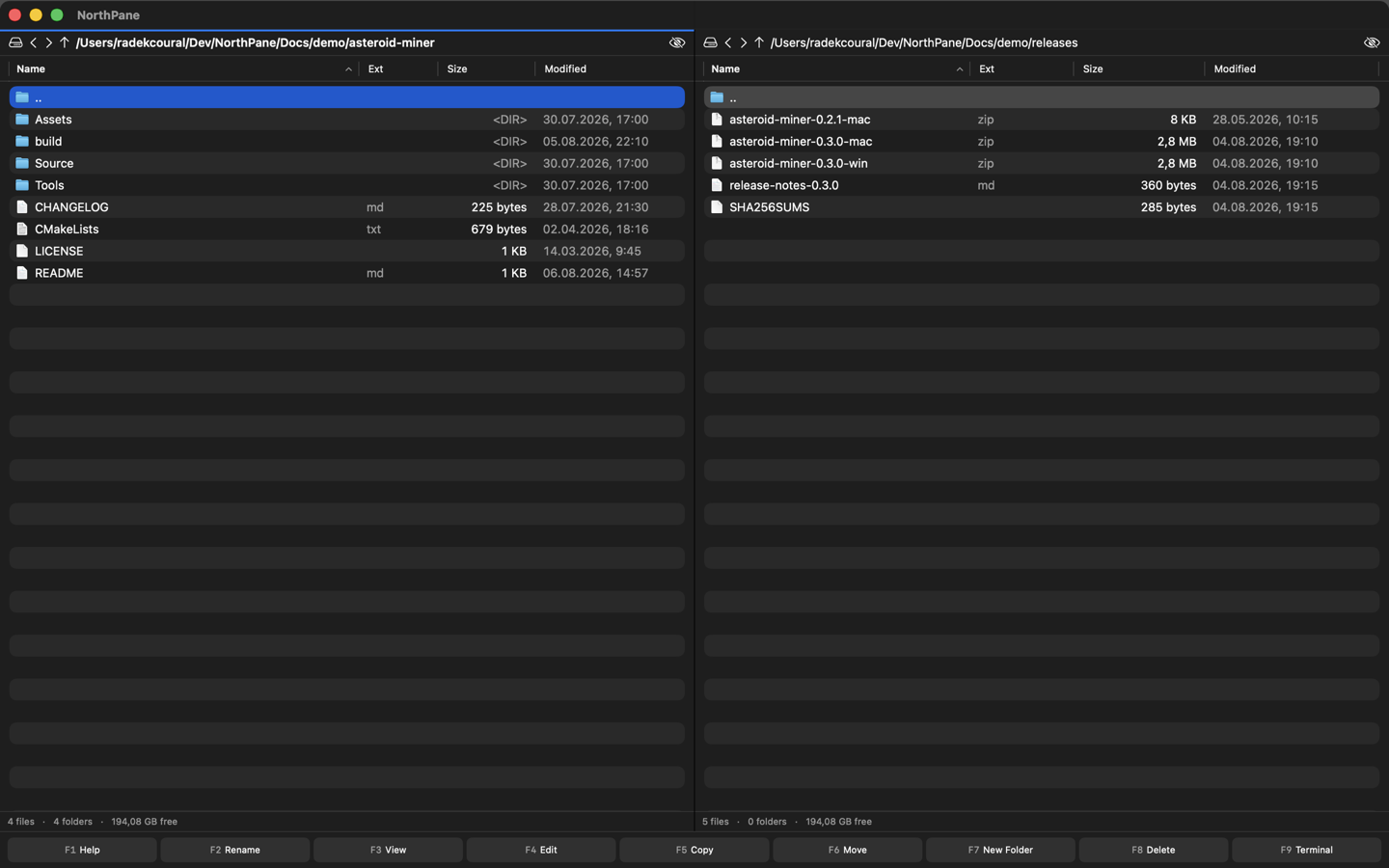Click the CMakeLists file icon

pos(22,229)
